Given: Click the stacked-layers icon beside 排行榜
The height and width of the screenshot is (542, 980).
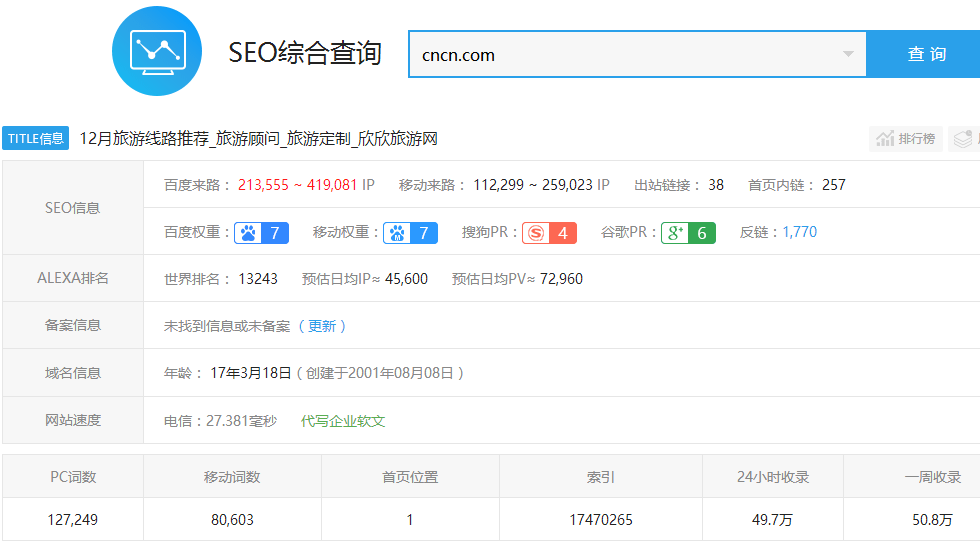Looking at the screenshot, I should tap(964, 138).
